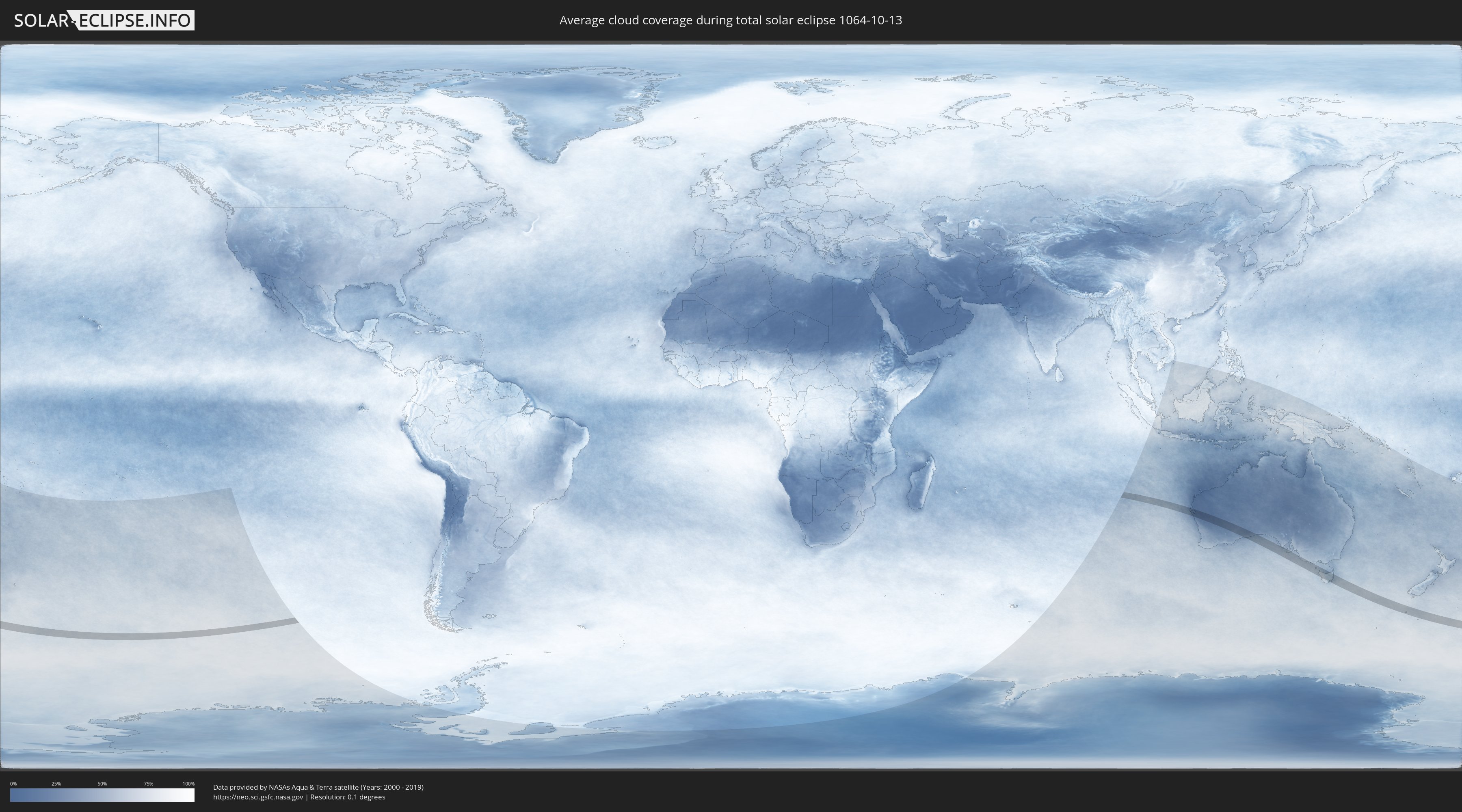Click the Resolution: 0.1 degrees text

347,797
